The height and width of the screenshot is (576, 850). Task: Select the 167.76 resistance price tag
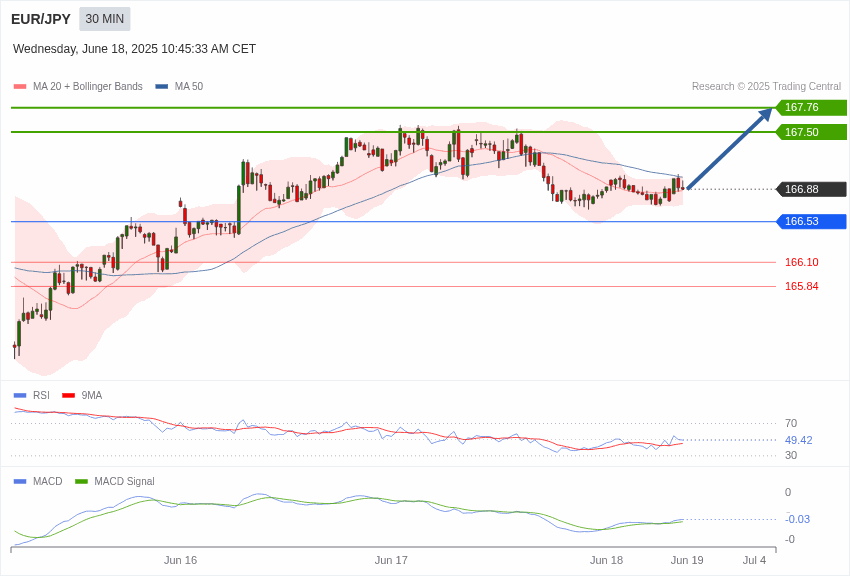click(811, 107)
